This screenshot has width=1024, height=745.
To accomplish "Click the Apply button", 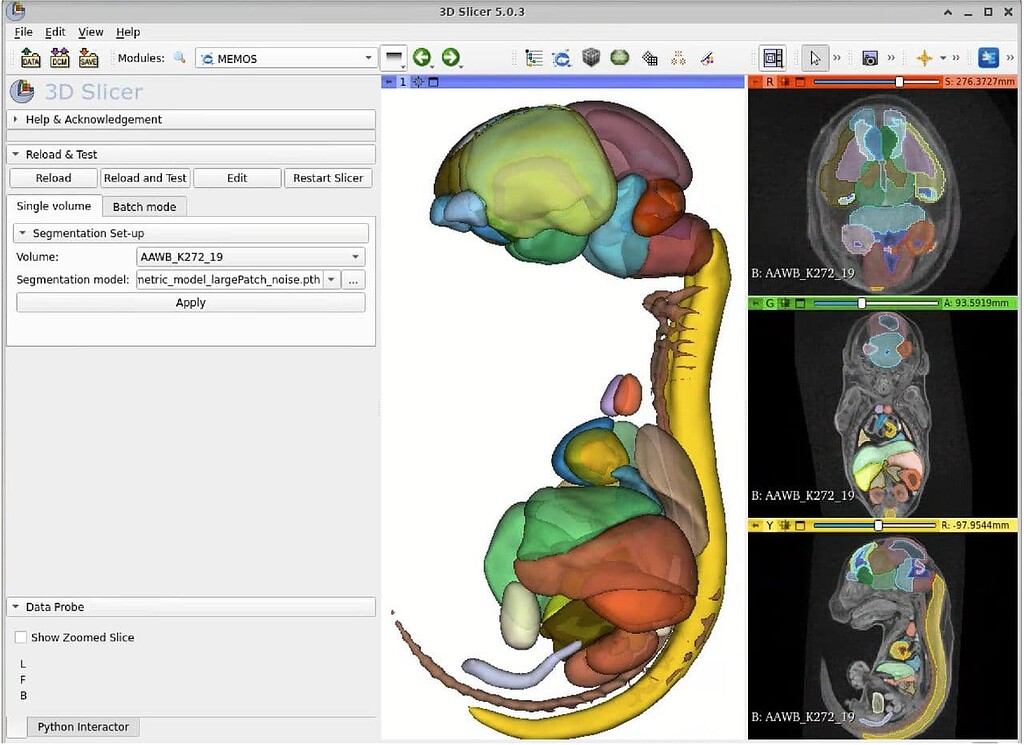I will pyautogui.click(x=190, y=302).
